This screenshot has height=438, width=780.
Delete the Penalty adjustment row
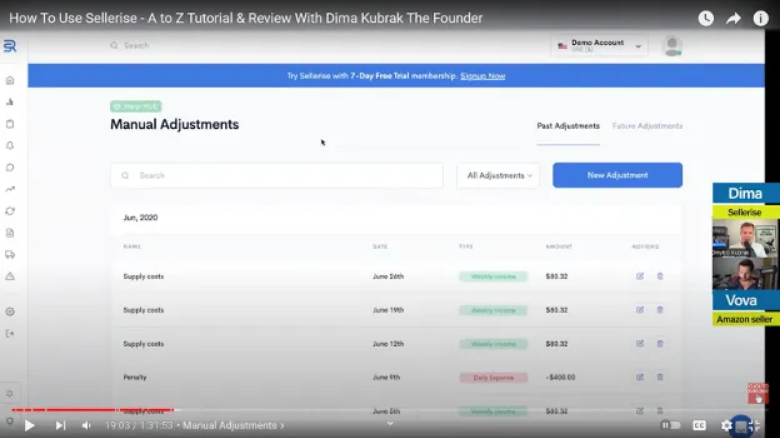pos(660,377)
